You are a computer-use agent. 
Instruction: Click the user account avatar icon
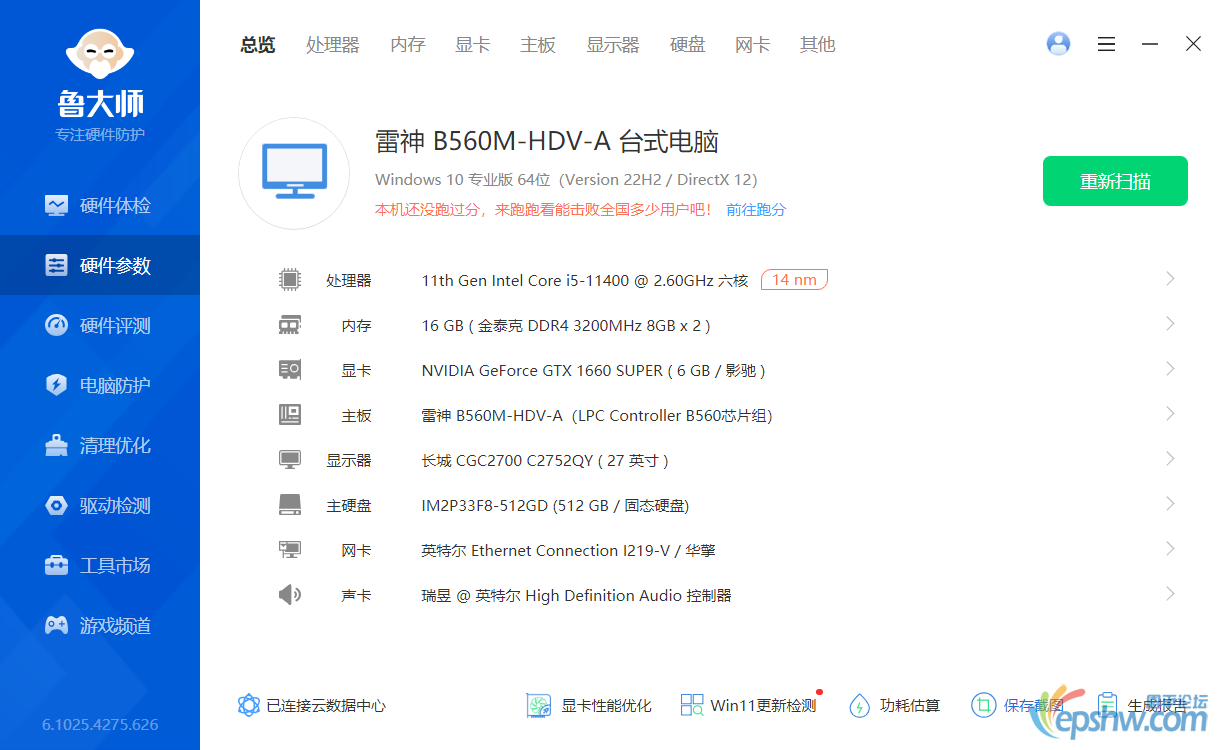[x=1058, y=44]
